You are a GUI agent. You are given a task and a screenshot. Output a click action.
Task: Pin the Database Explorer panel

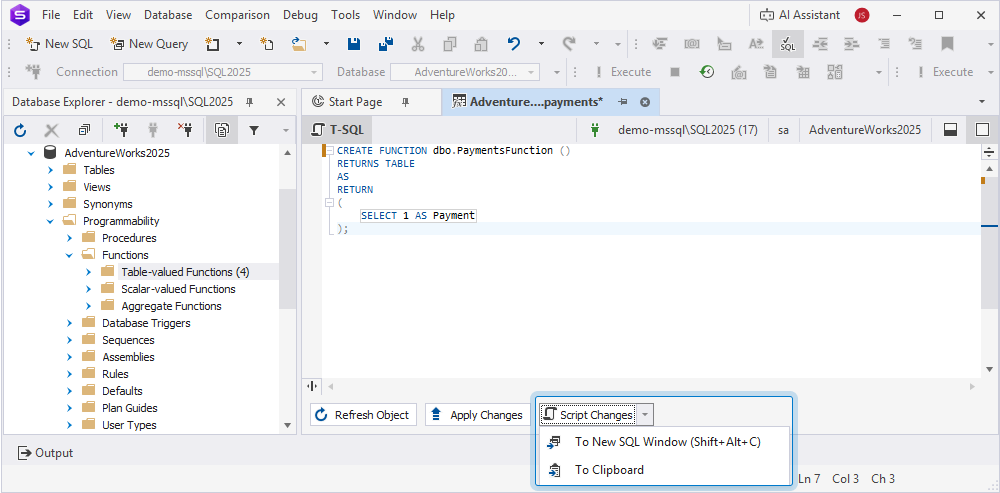(250, 102)
